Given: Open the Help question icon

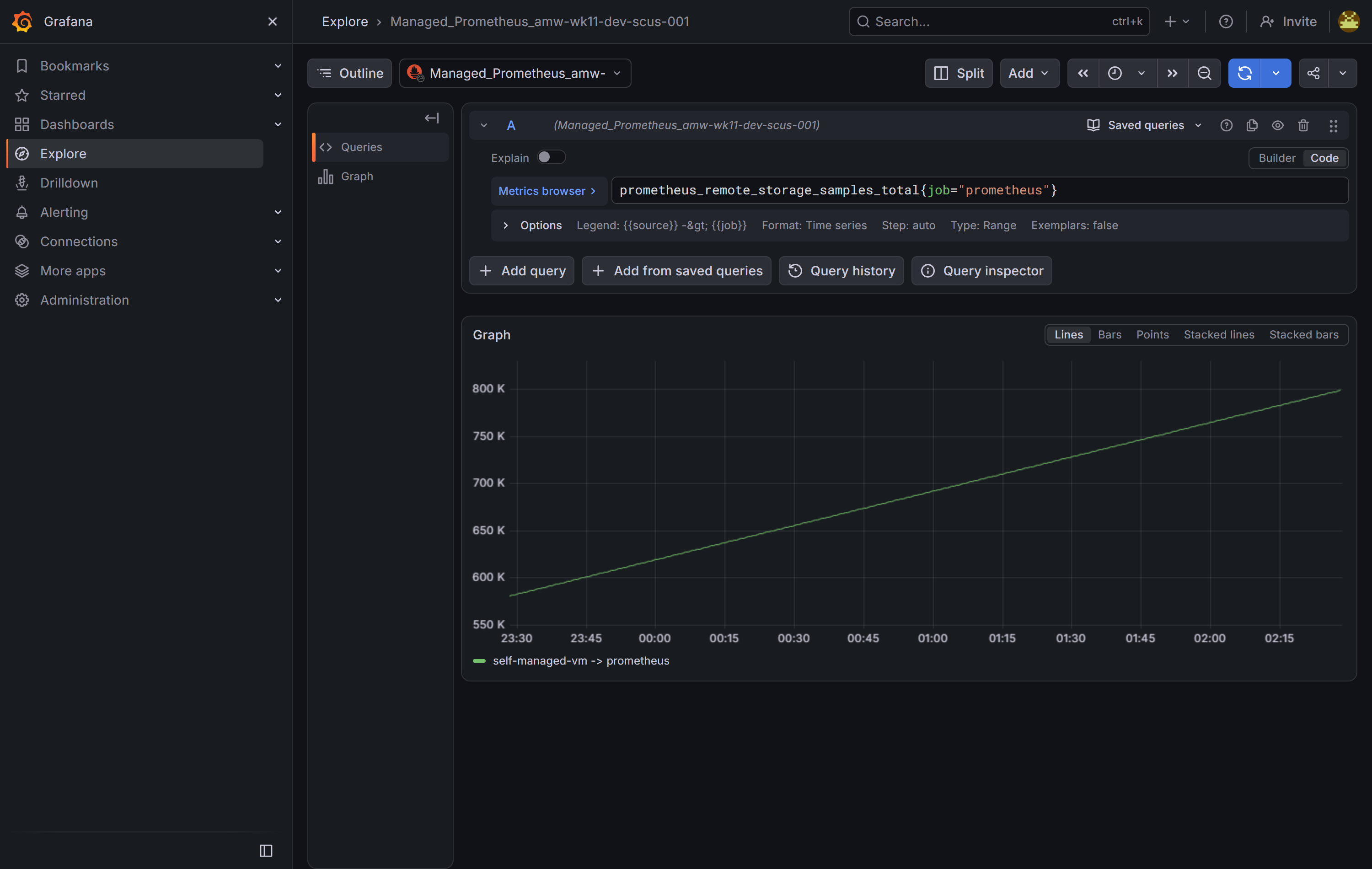Looking at the screenshot, I should tap(1226, 21).
